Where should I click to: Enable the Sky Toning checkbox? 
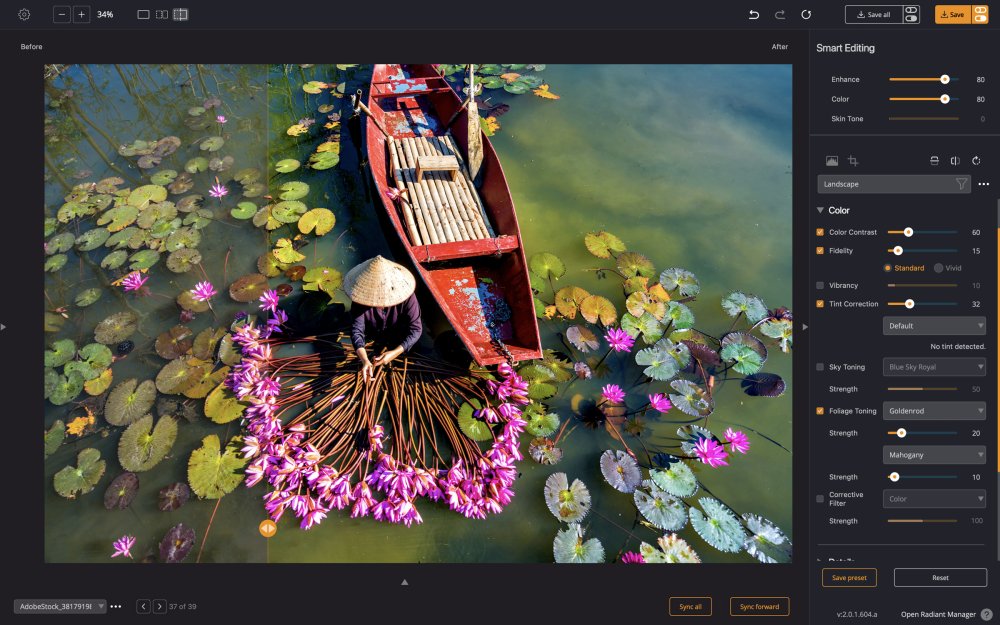820,367
